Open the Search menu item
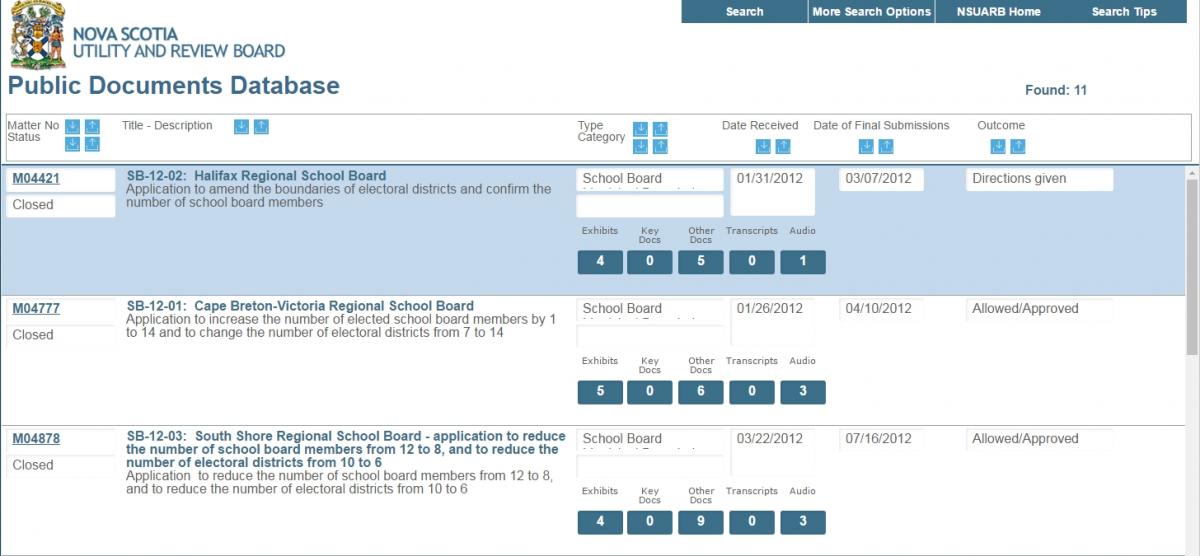 (x=745, y=12)
